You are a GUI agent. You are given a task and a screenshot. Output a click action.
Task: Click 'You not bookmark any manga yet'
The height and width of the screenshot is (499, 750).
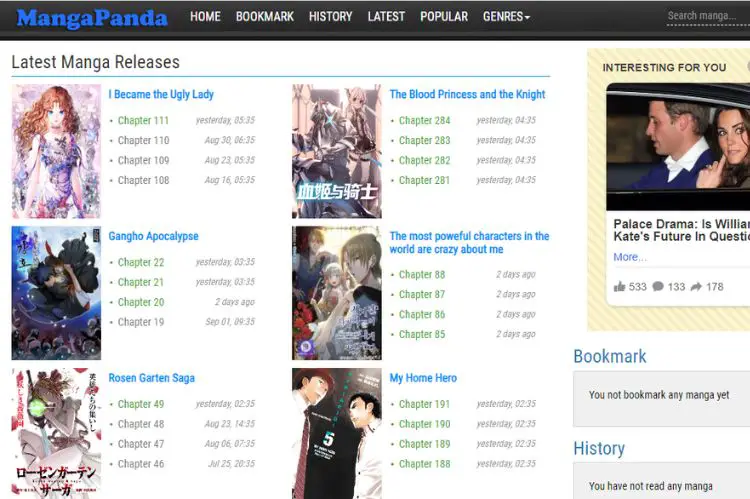[x=659, y=395]
